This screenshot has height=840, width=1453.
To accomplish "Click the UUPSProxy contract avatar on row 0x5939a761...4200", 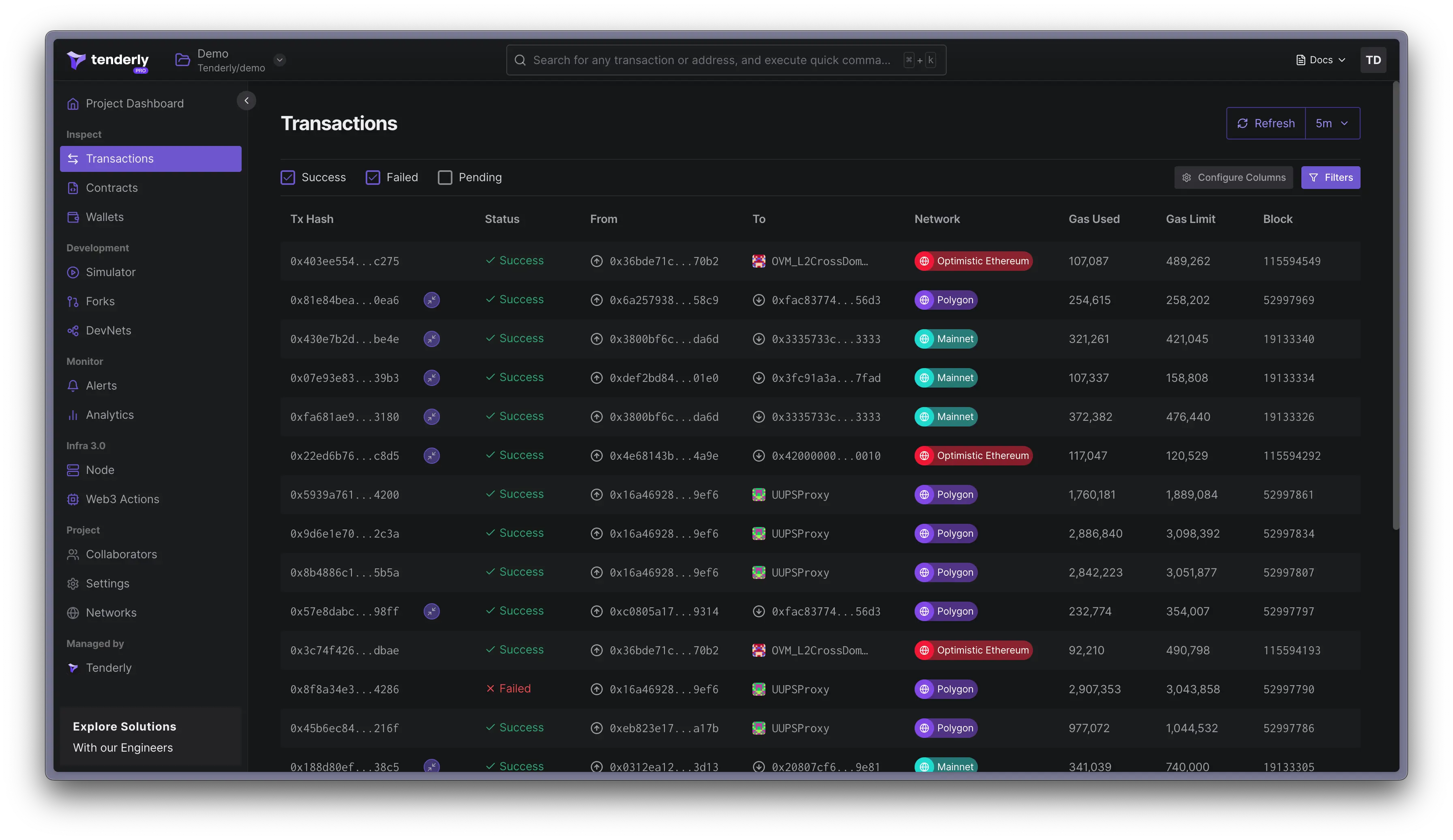I will coord(758,495).
